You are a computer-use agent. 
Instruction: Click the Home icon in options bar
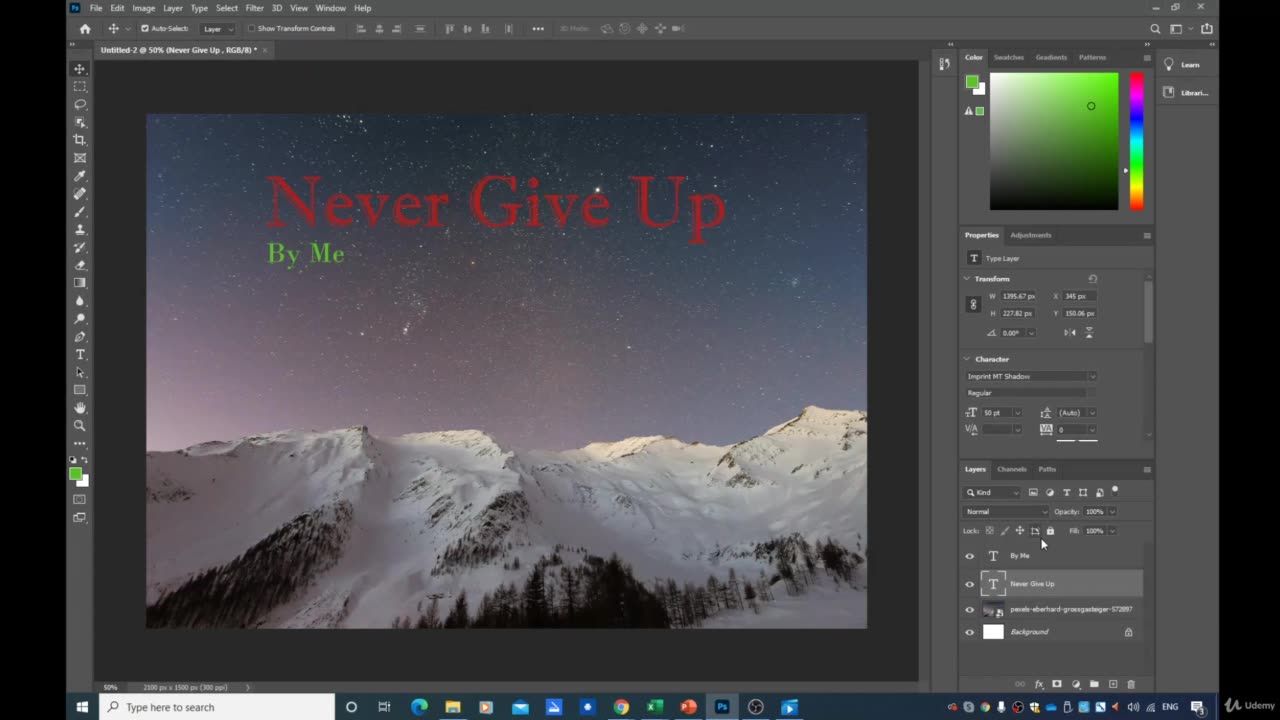(85, 29)
